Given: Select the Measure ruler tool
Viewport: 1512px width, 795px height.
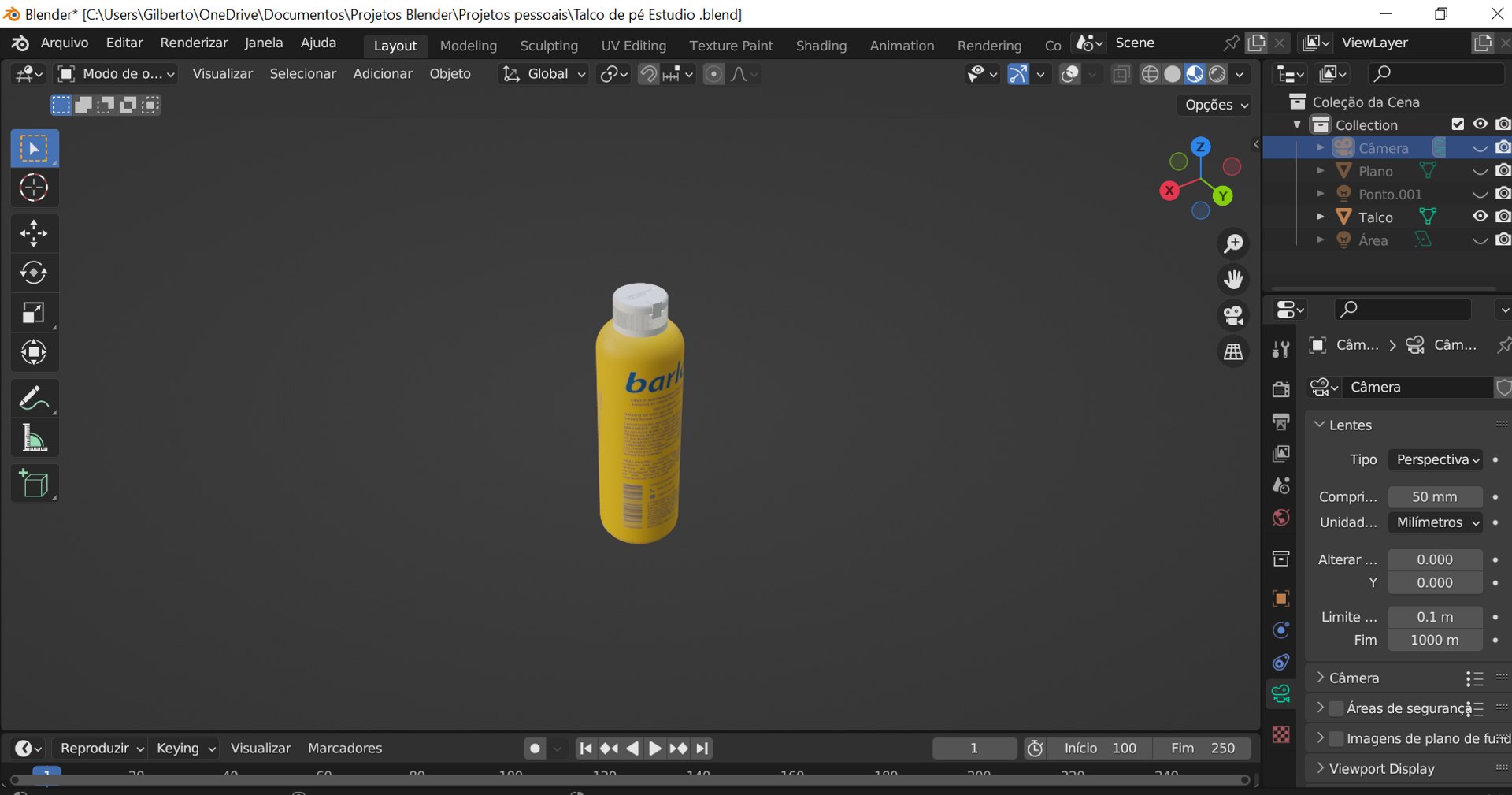Looking at the screenshot, I should [34, 438].
